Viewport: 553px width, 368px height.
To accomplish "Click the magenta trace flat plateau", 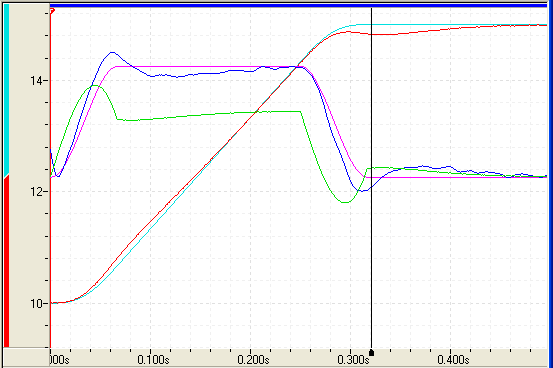I will click(x=208, y=66).
